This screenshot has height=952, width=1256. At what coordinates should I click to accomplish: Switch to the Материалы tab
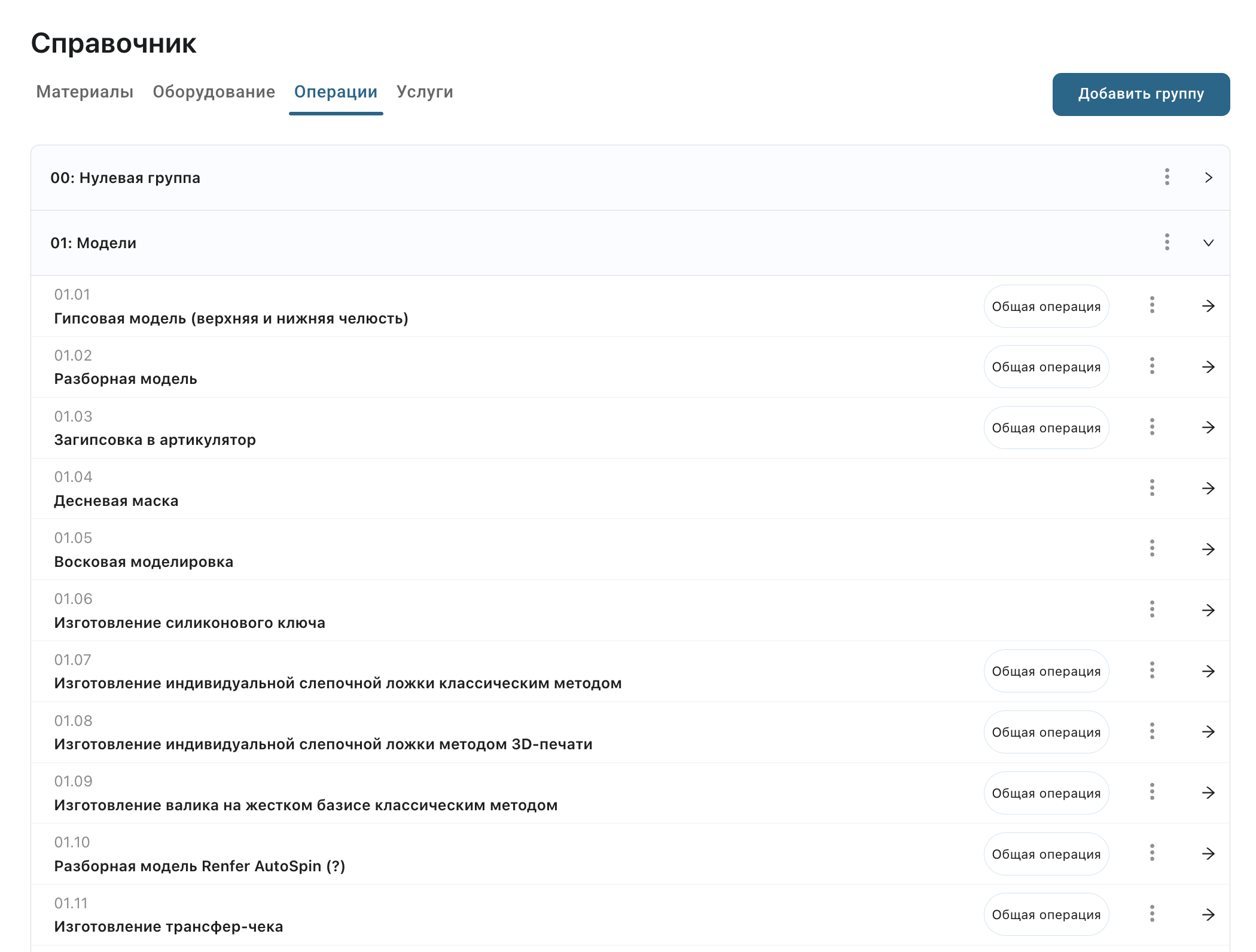(85, 92)
